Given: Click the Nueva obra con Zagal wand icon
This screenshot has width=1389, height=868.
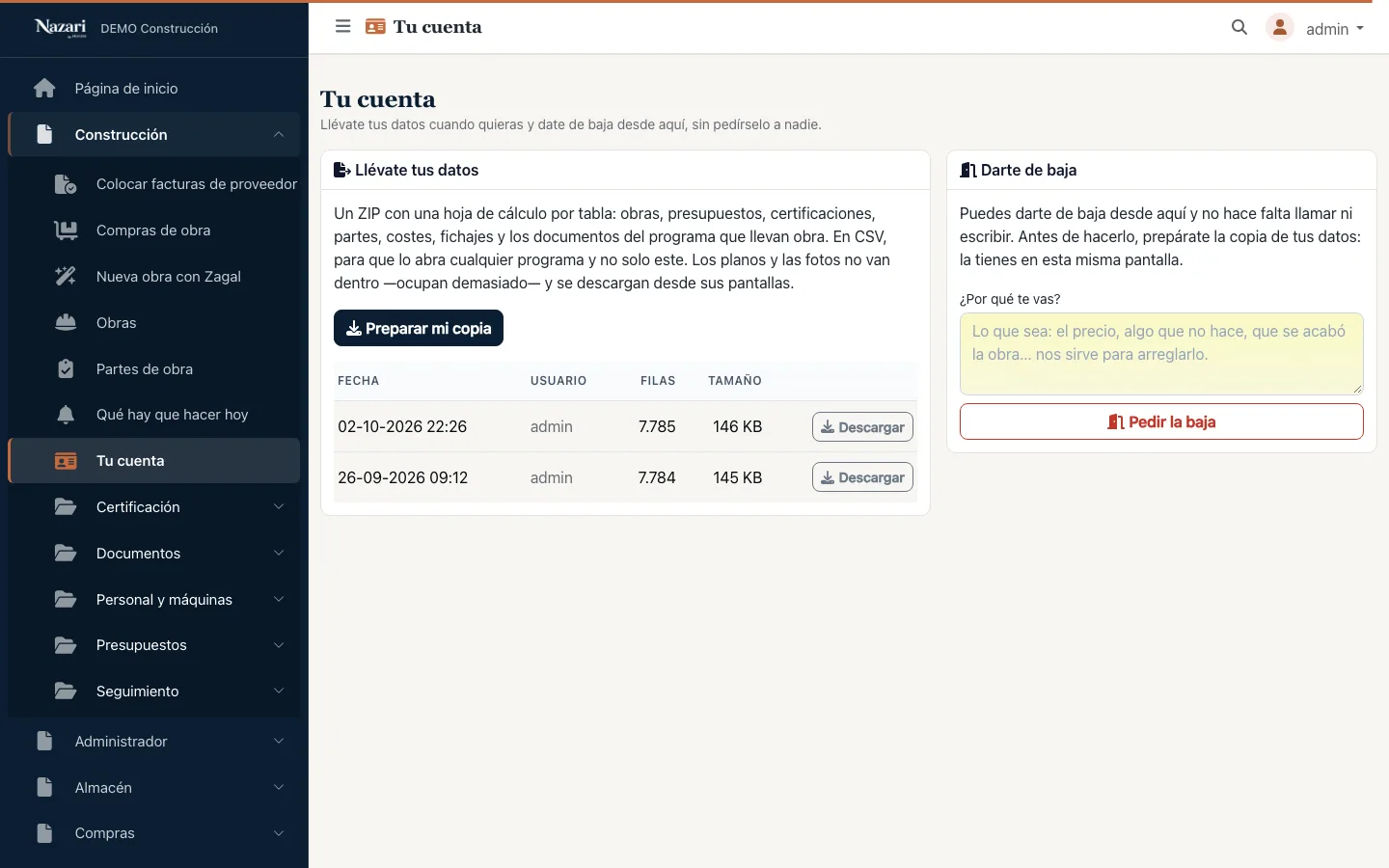Looking at the screenshot, I should (x=66, y=277).
